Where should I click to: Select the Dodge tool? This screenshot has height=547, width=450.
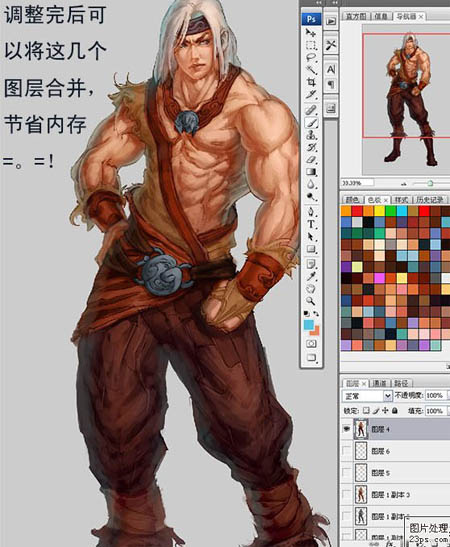coord(311,197)
